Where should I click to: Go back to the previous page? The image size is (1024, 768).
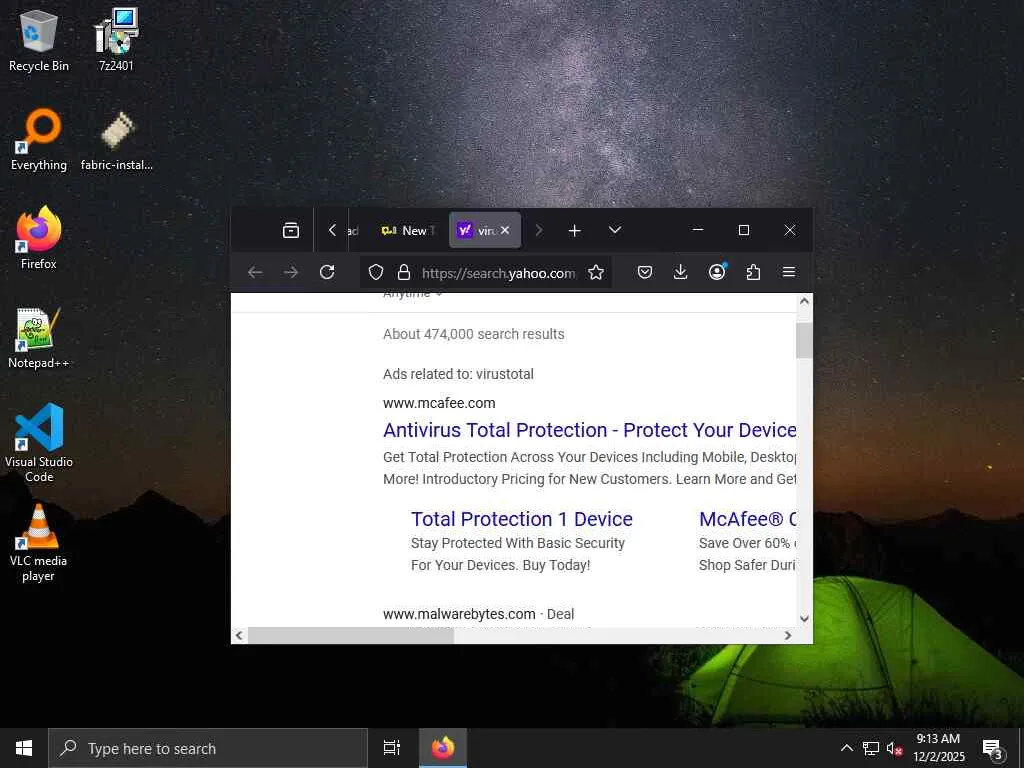click(x=255, y=272)
